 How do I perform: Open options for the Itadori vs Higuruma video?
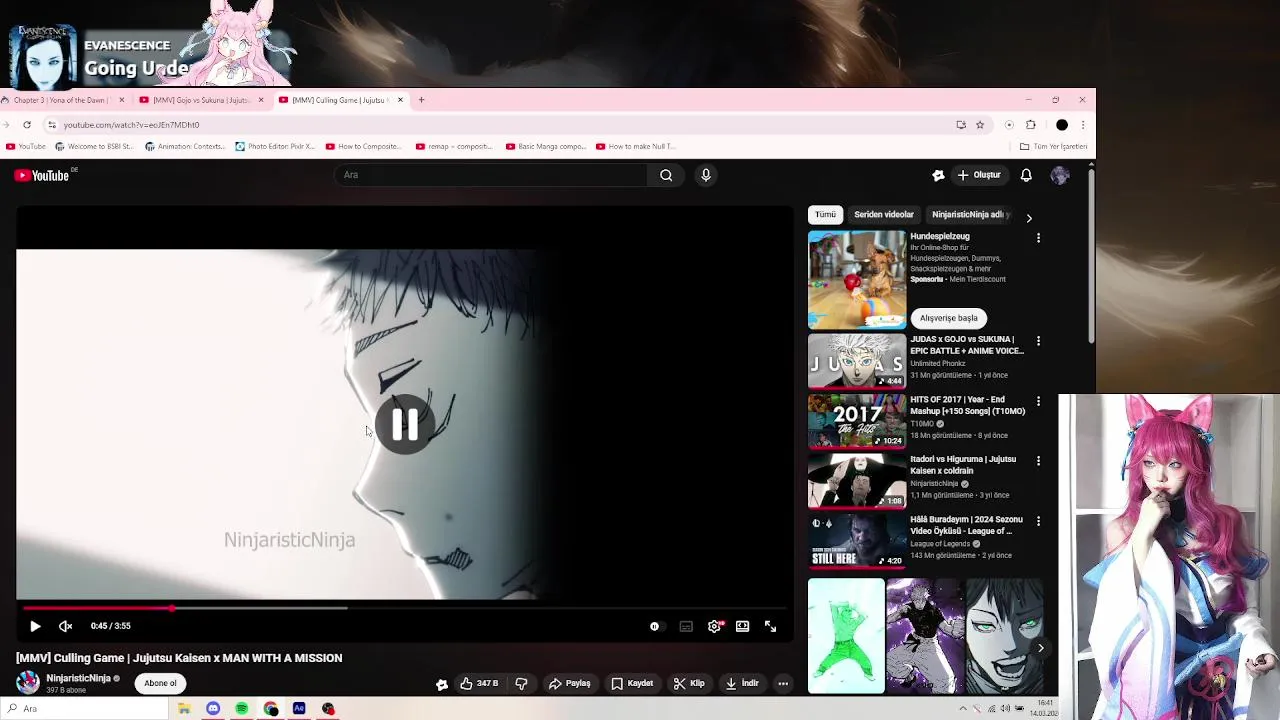point(1038,461)
